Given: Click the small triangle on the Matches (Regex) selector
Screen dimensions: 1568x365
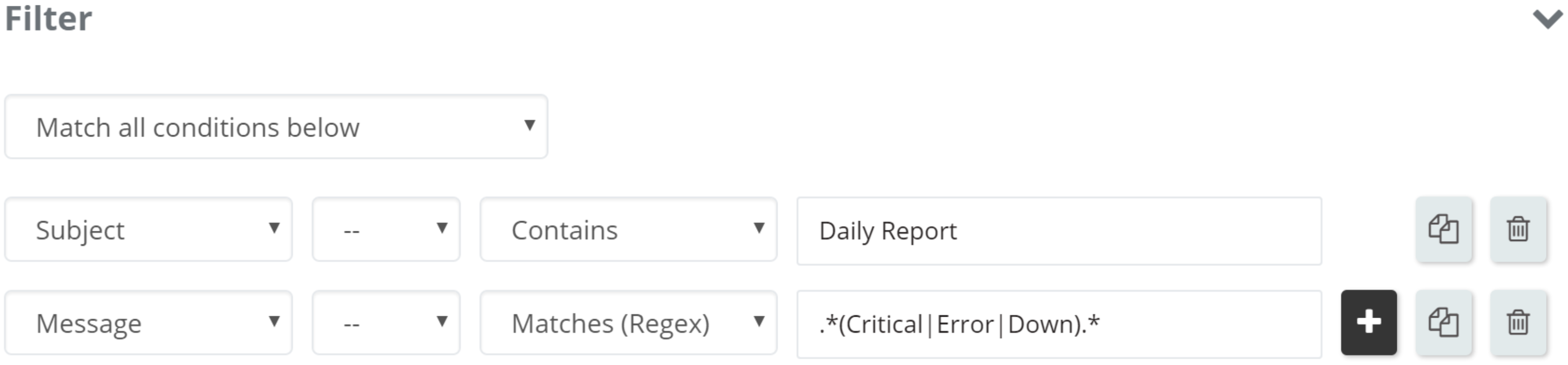Looking at the screenshot, I should (759, 321).
